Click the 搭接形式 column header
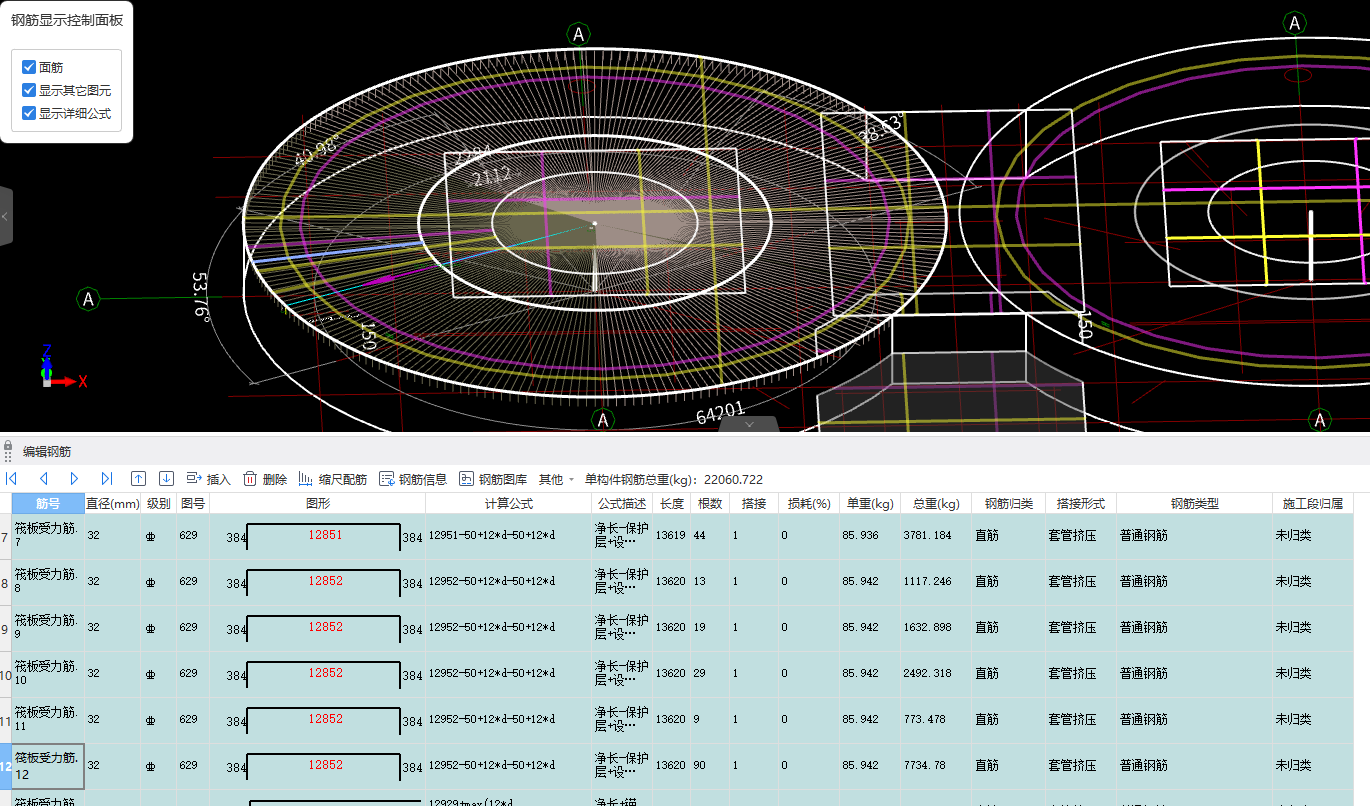Viewport: 1370px width, 806px height. click(x=1081, y=504)
